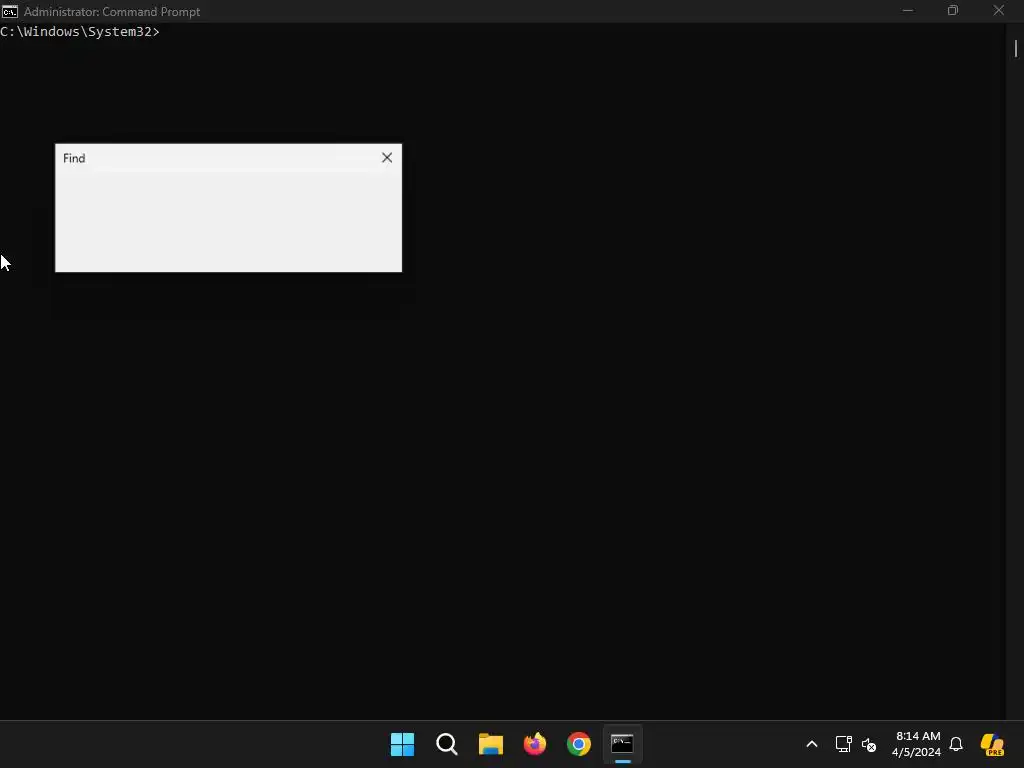The image size is (1024, 768).
Task: Open the Command Prompt system menu icon
Action: (x=9, y=11)
